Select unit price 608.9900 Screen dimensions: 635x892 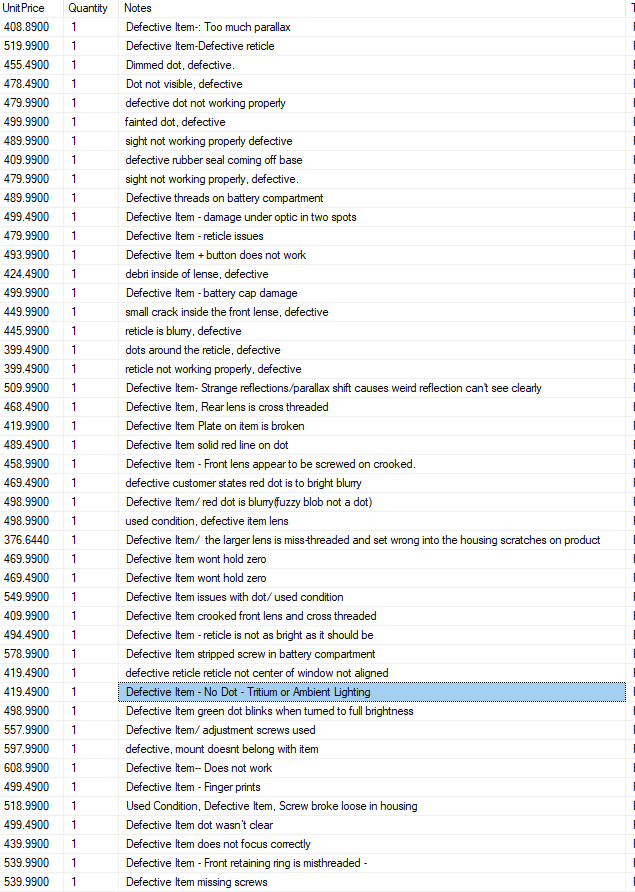31,768
